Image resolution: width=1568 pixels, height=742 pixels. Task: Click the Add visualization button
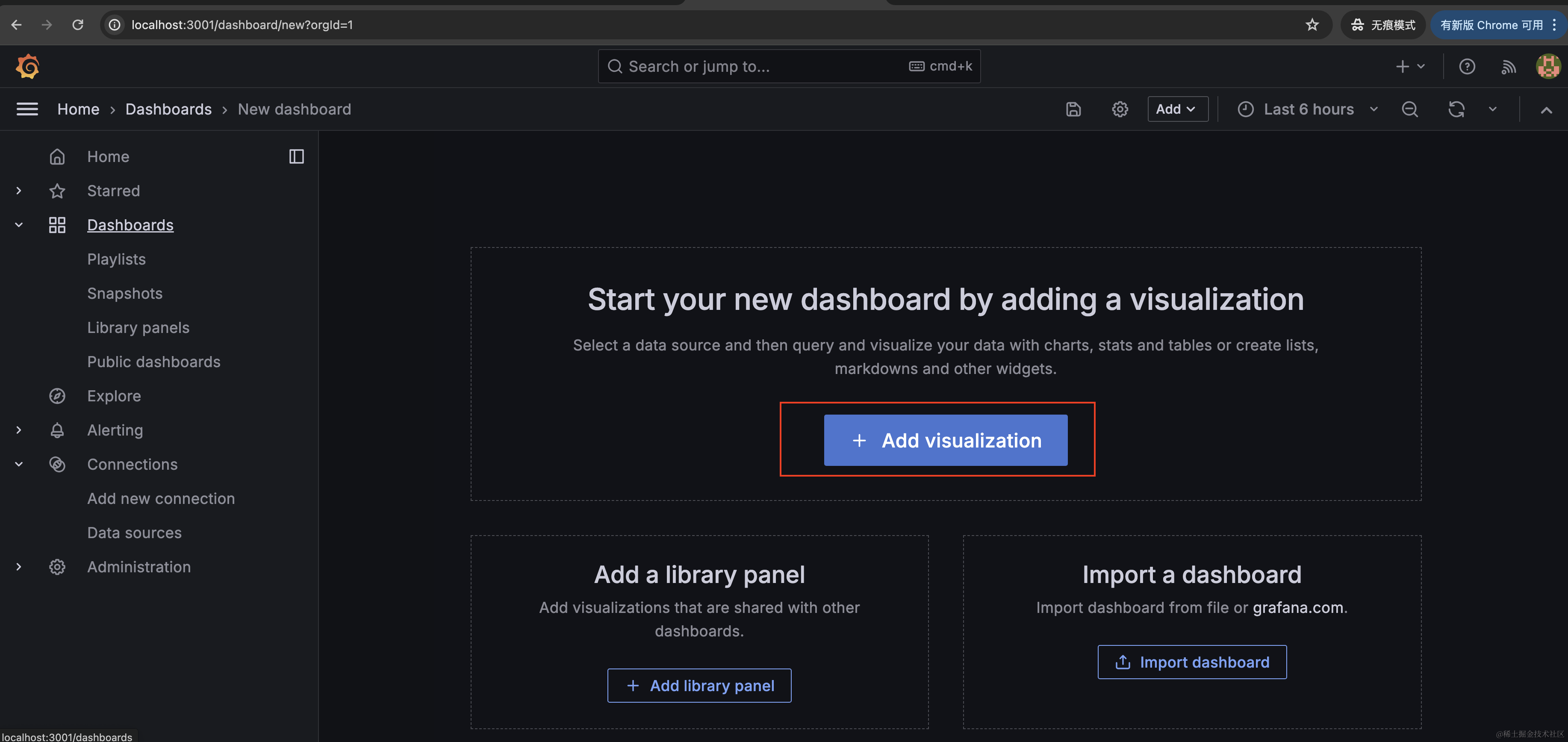coord(945,440)
